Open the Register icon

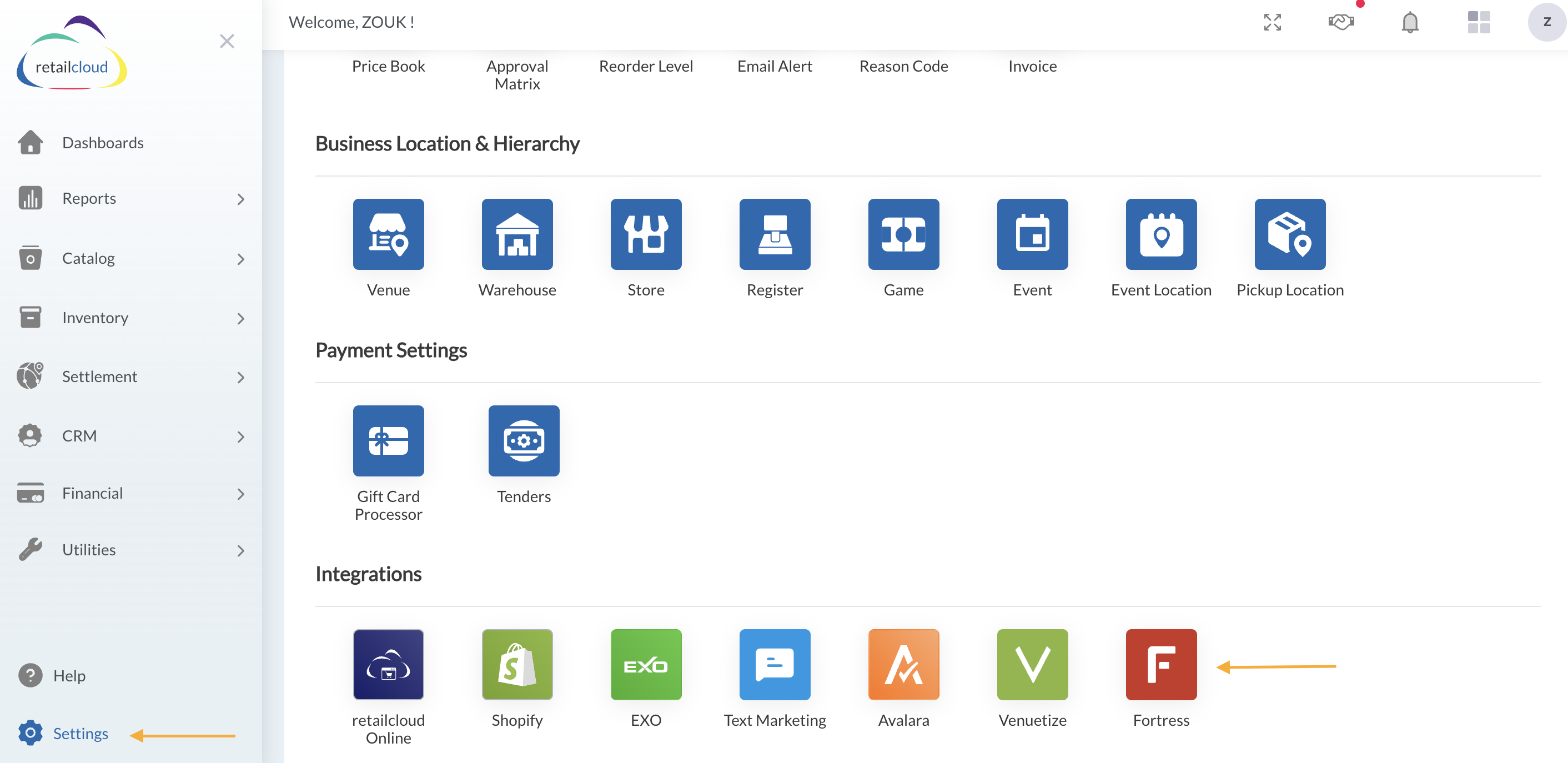(x=775, y=234)
